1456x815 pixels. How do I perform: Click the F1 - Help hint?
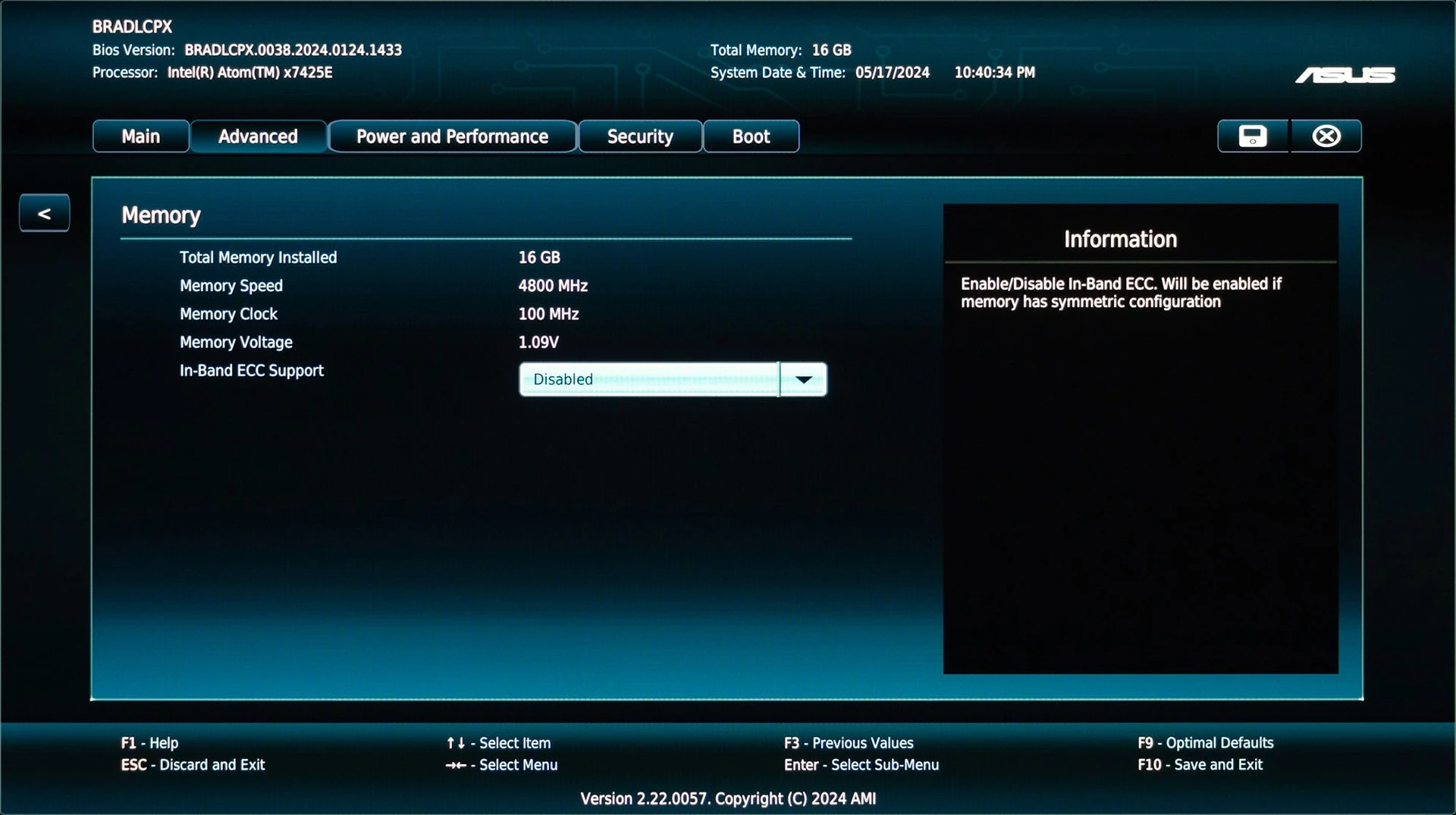coord(150,743)
